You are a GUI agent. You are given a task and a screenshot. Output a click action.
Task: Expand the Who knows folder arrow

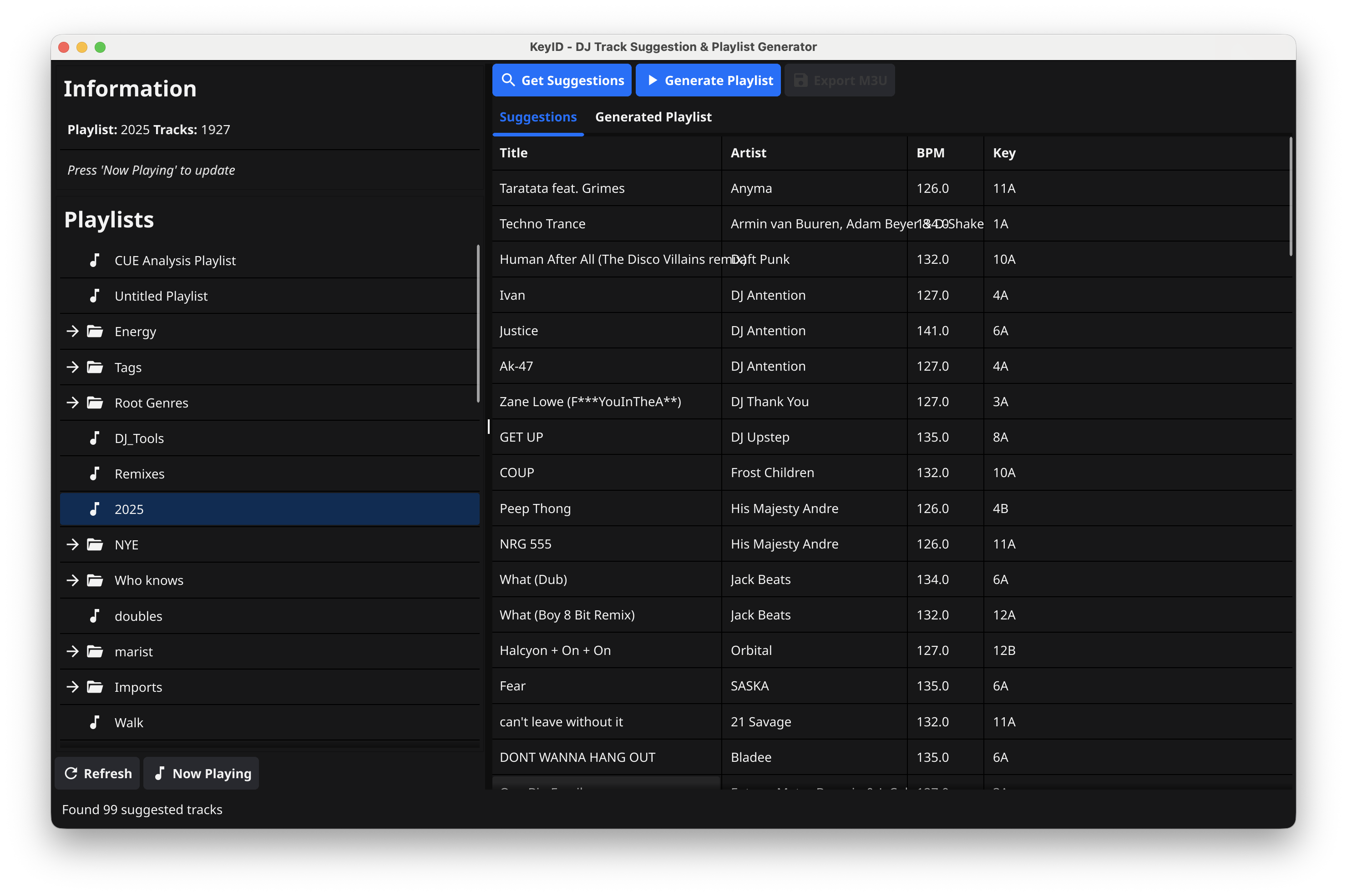click(72, 580)
